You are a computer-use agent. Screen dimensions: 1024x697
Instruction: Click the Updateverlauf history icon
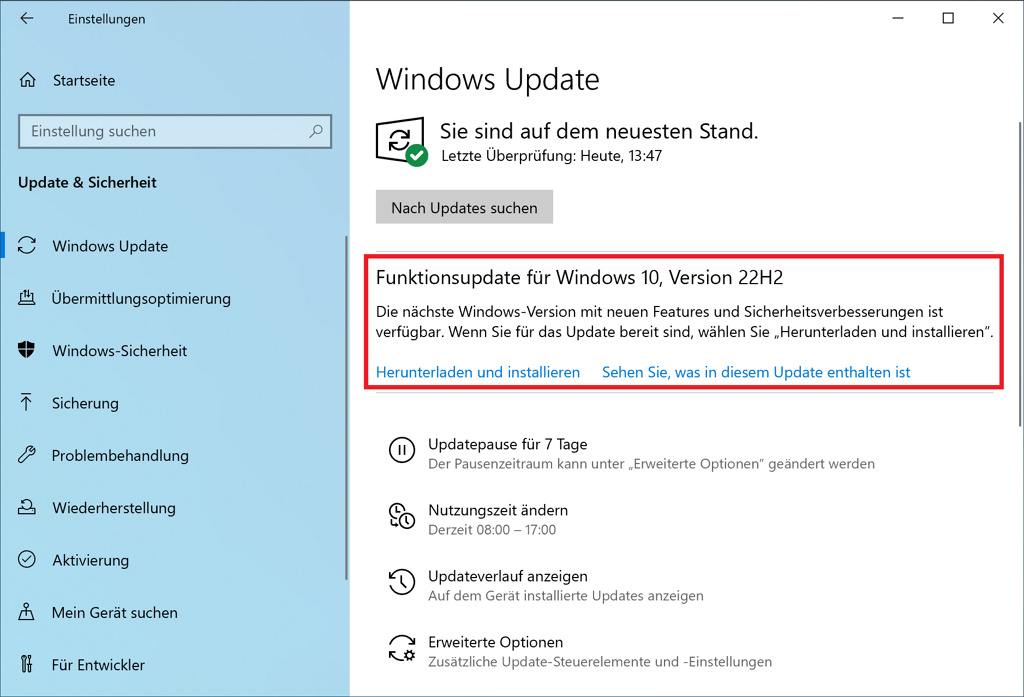tap(402, 583)
